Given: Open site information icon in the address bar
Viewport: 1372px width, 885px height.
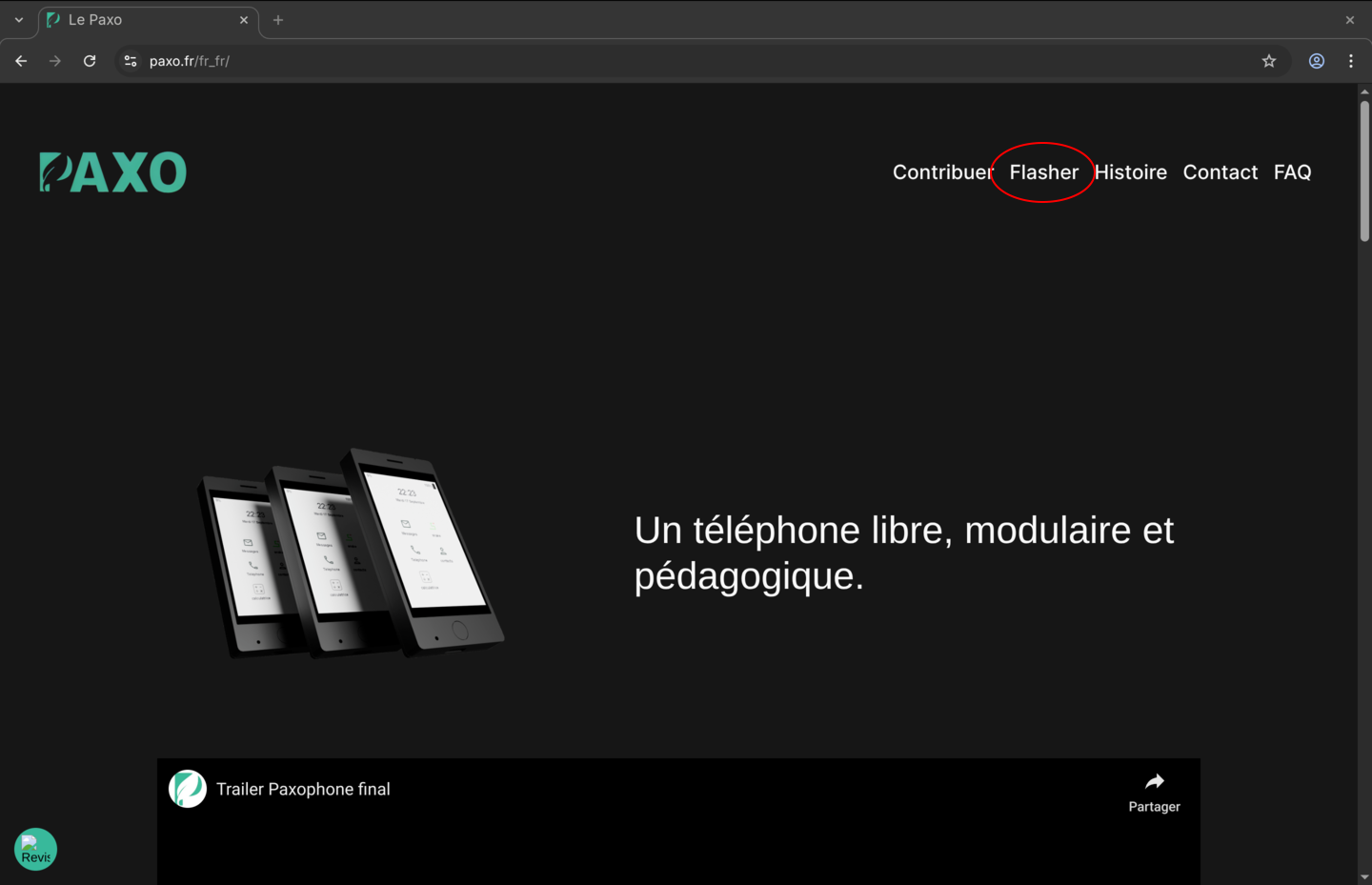Looking at the screenshot, I should (x=130, y=60).
